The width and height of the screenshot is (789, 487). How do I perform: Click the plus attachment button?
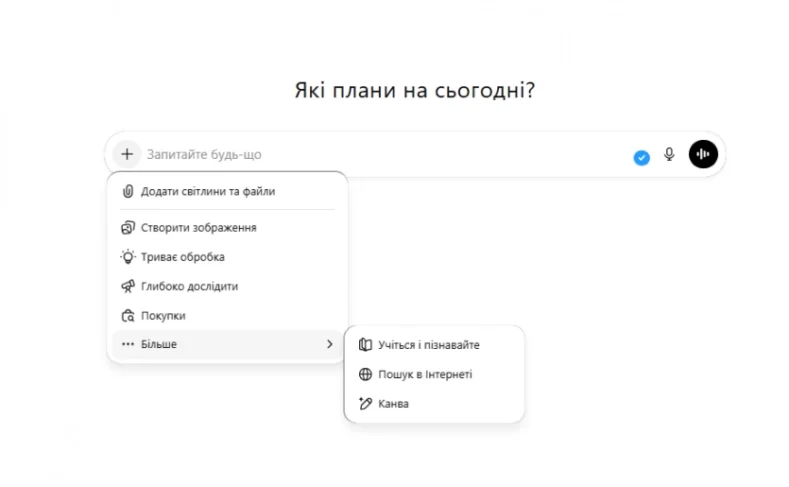point(127,154)
